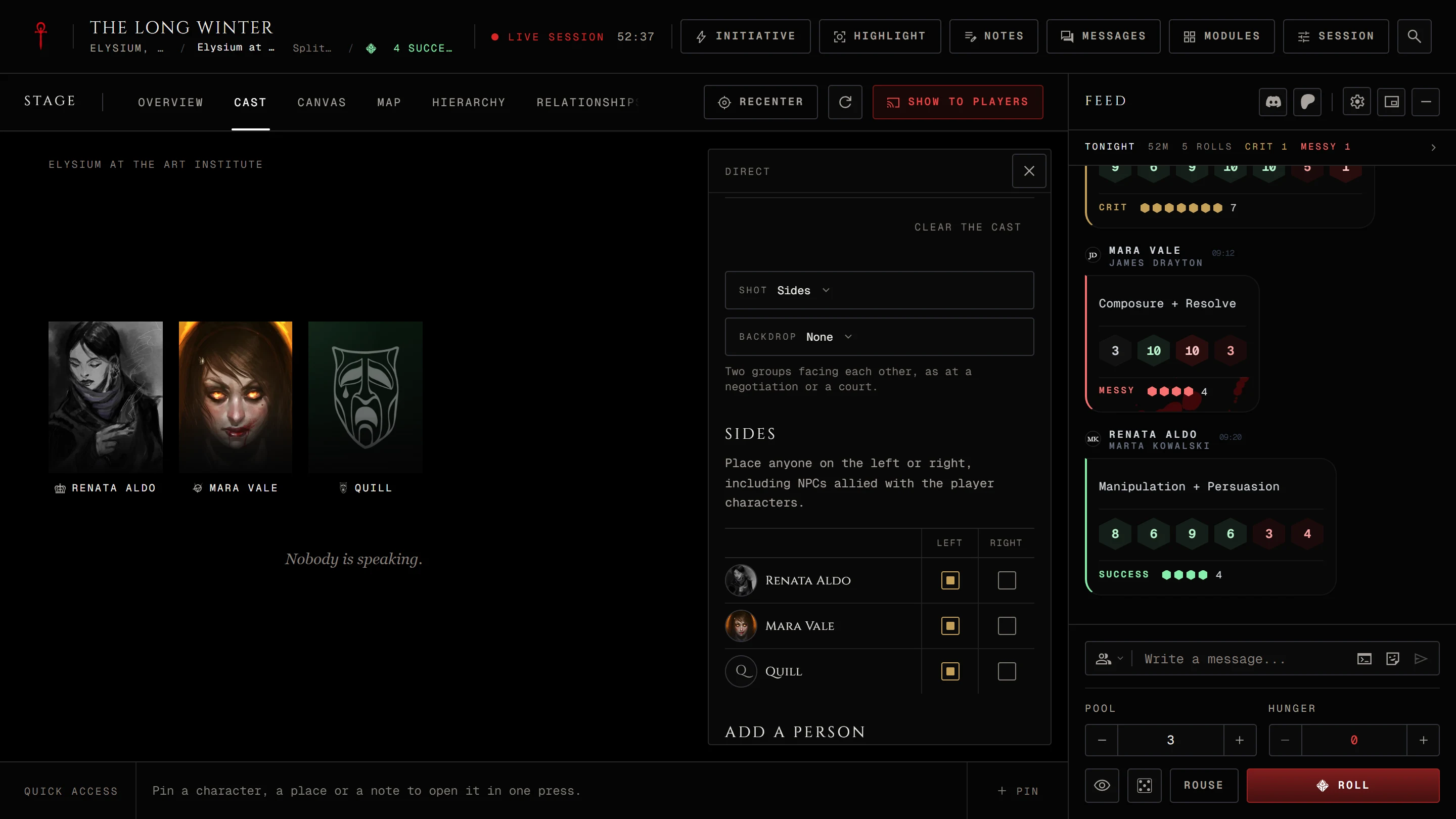This screenshot has height=819, width=1456.
Task: Click Clear the Cast link
Action: click(x=968, y=227)
